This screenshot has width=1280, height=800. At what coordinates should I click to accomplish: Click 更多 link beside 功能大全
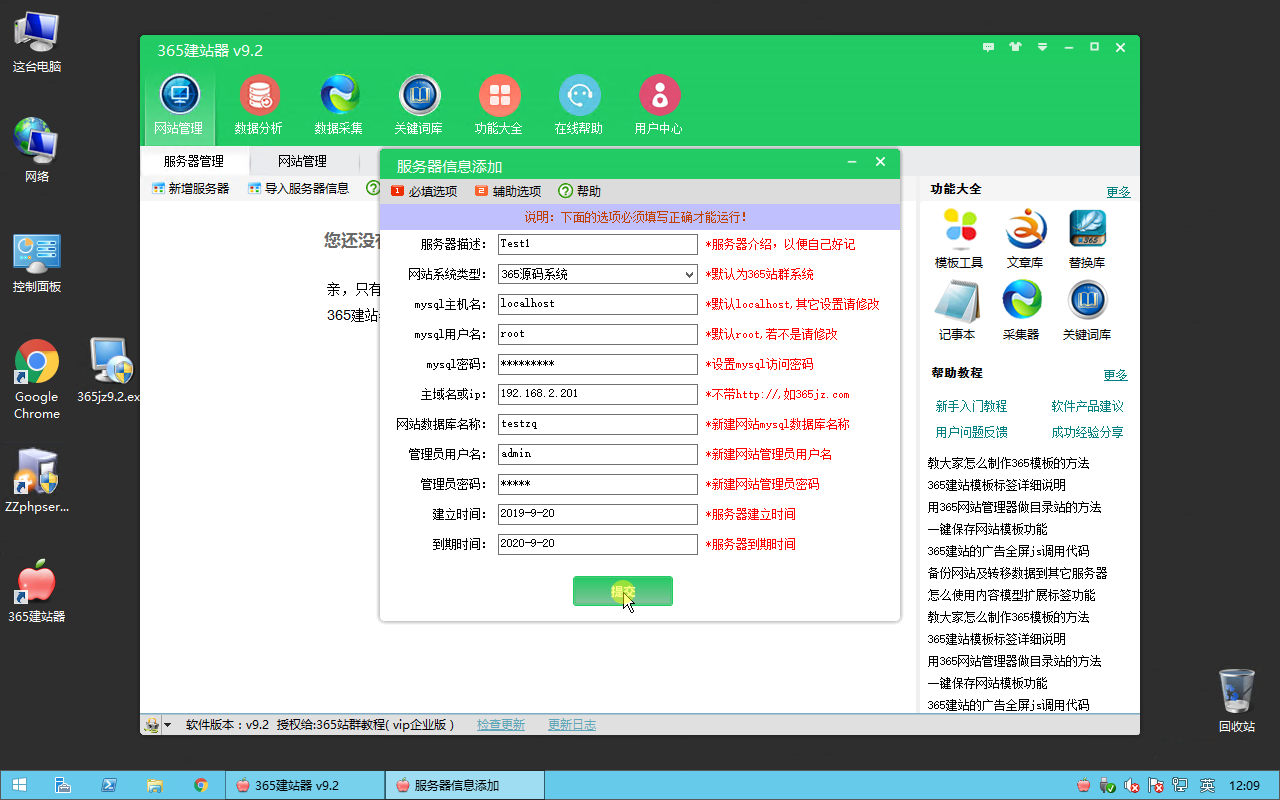point(1118,192)
